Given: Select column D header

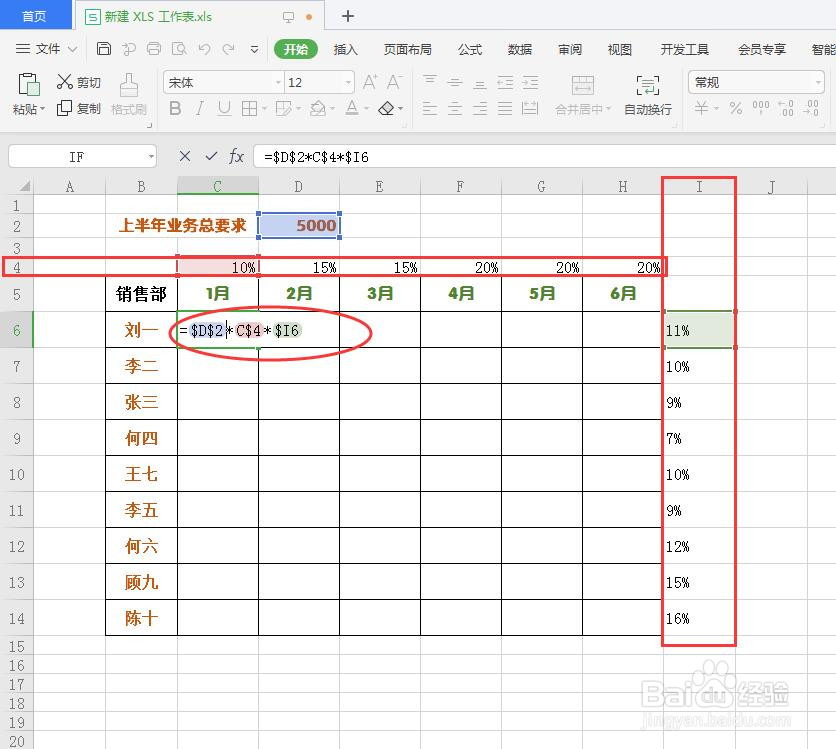Looking at the screenshot, I should tap(299, 187).
